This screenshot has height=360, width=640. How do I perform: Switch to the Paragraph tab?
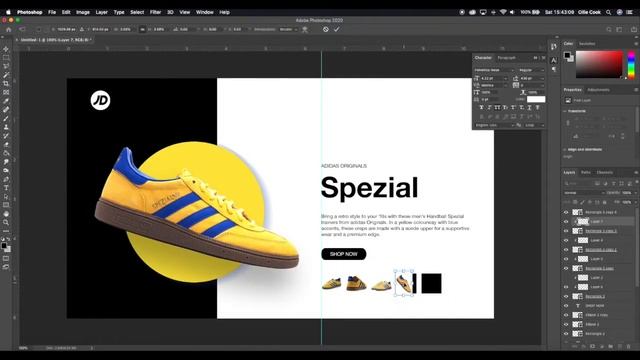(x=507, y=58)
